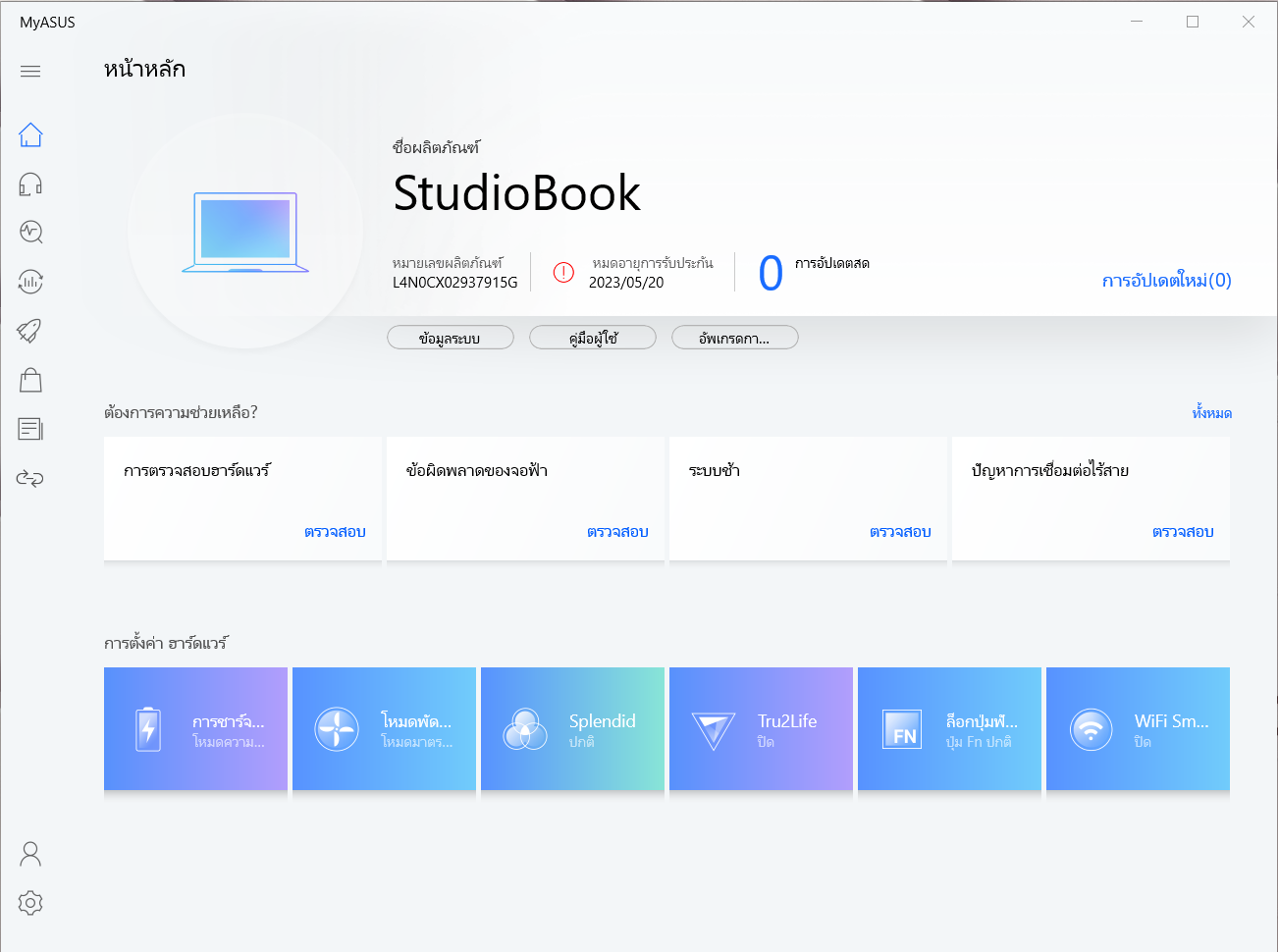This screenshot has width=1278, height=952.
Task: Open the hamburger navigation menu
Action: (30, 71)
